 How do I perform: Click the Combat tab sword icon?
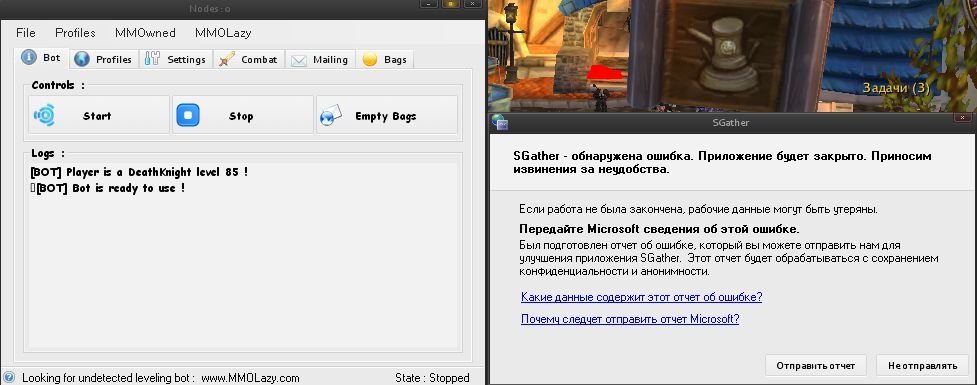(227, 59)
